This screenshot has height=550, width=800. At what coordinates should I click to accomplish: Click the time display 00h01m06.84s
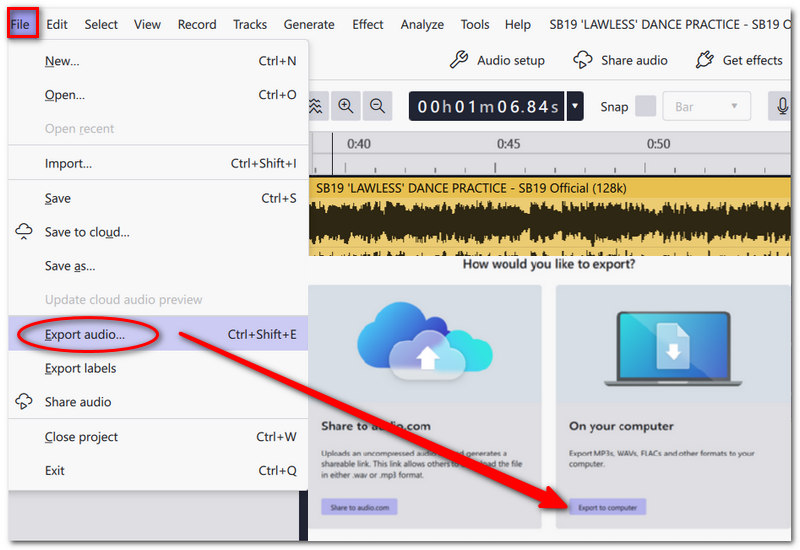pos(487,107)
